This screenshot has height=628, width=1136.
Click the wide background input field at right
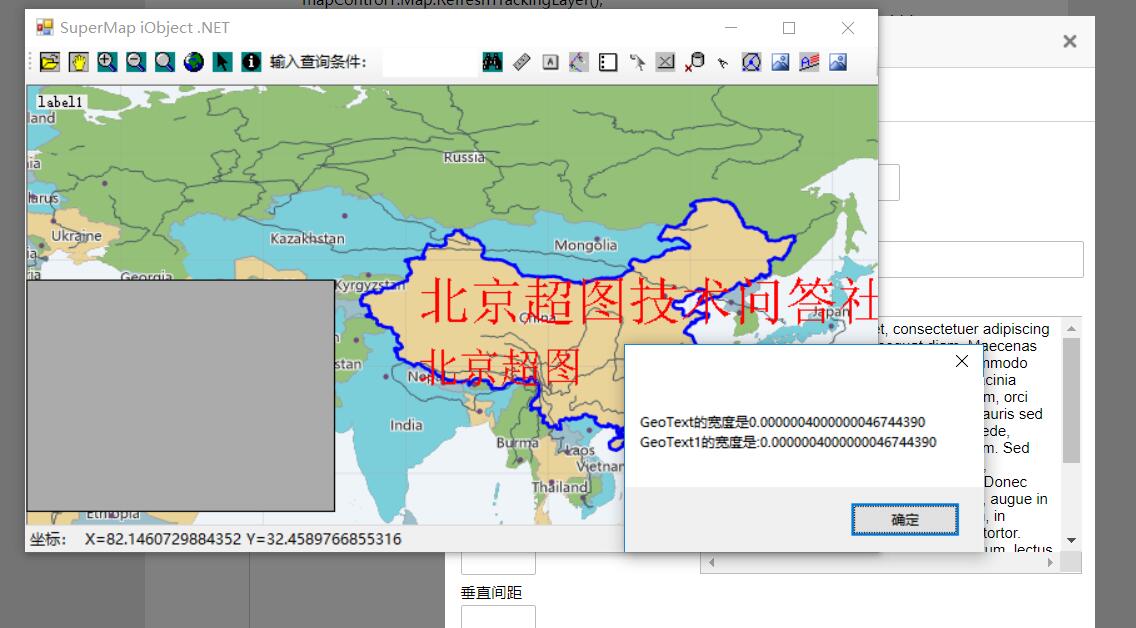coord(981,259)
